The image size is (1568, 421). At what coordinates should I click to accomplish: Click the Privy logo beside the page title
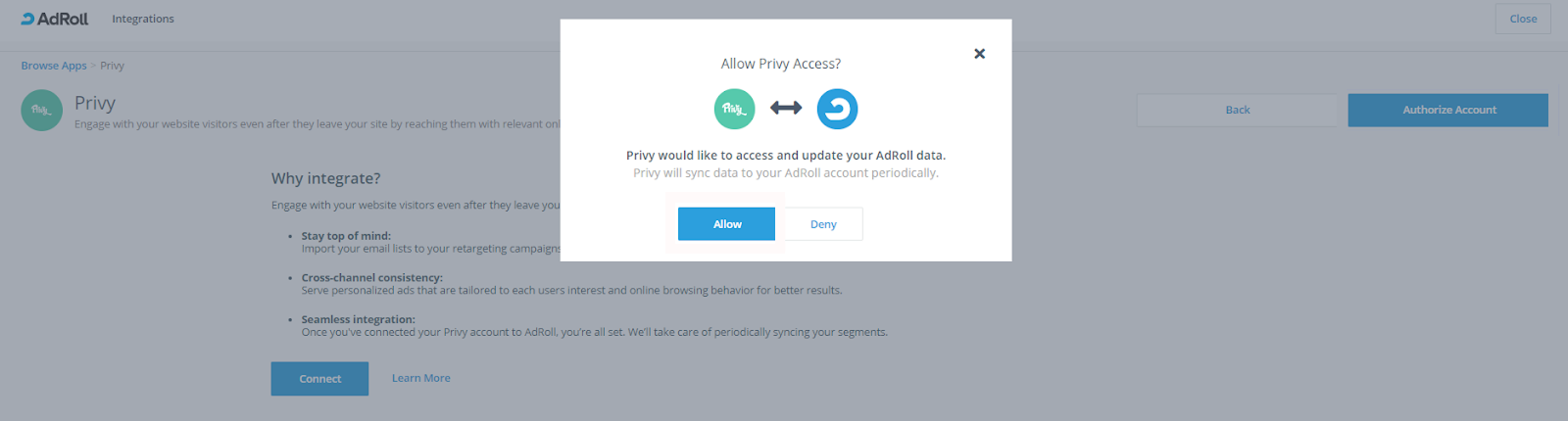41,111
